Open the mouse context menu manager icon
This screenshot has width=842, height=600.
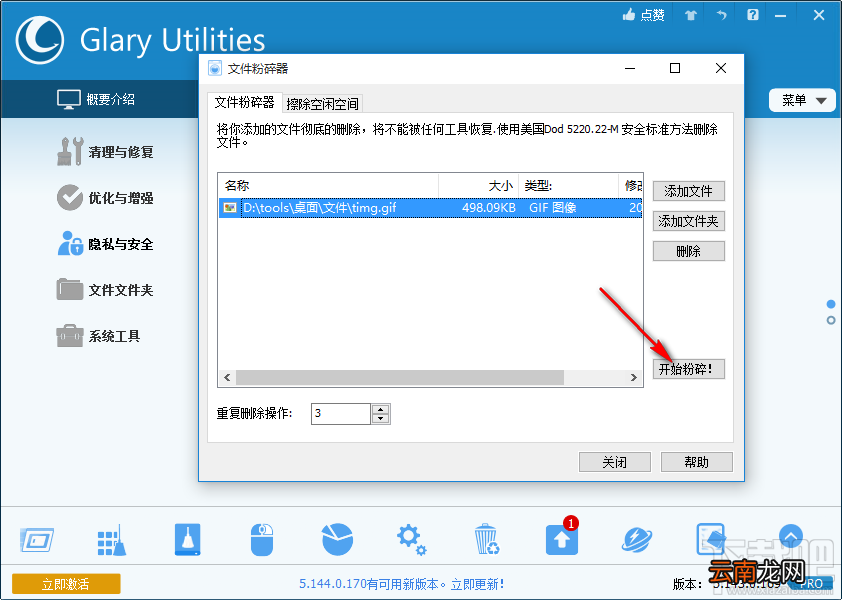click(x=262, y=540)
